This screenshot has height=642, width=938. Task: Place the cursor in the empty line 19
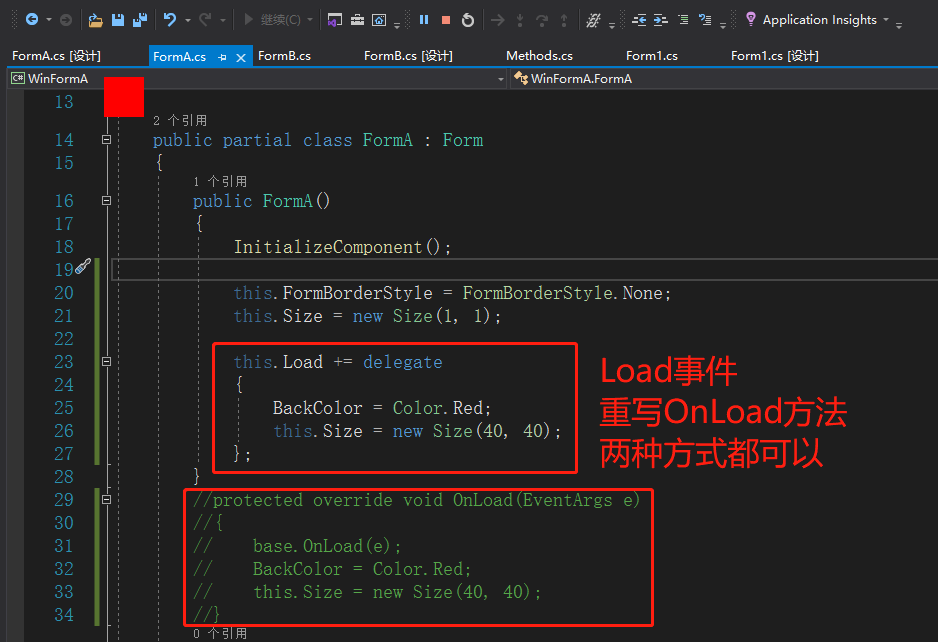tap(525, 270)
